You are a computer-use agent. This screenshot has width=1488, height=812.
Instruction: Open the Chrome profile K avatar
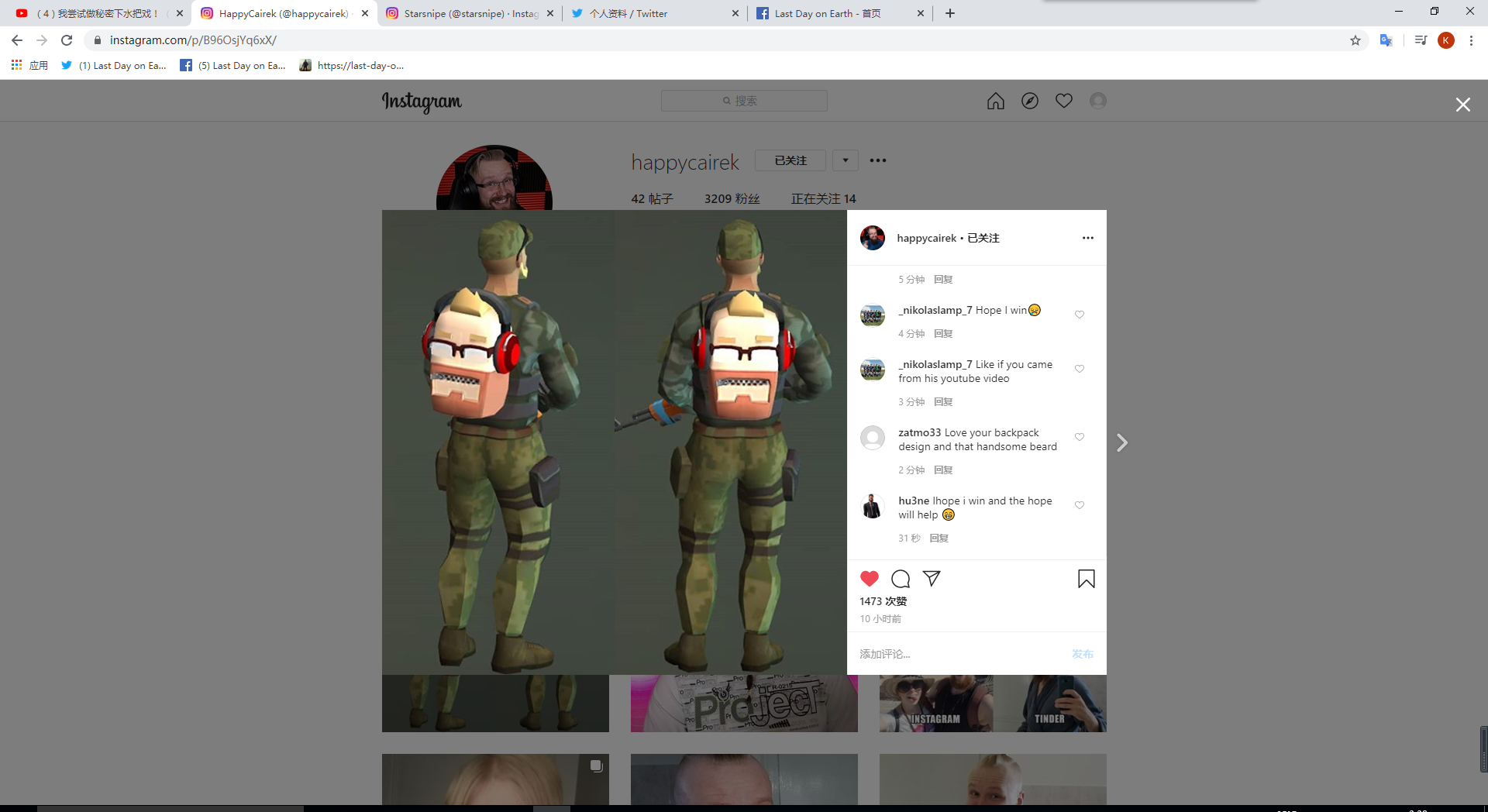pyautogui.click(x=1445, y=40)
